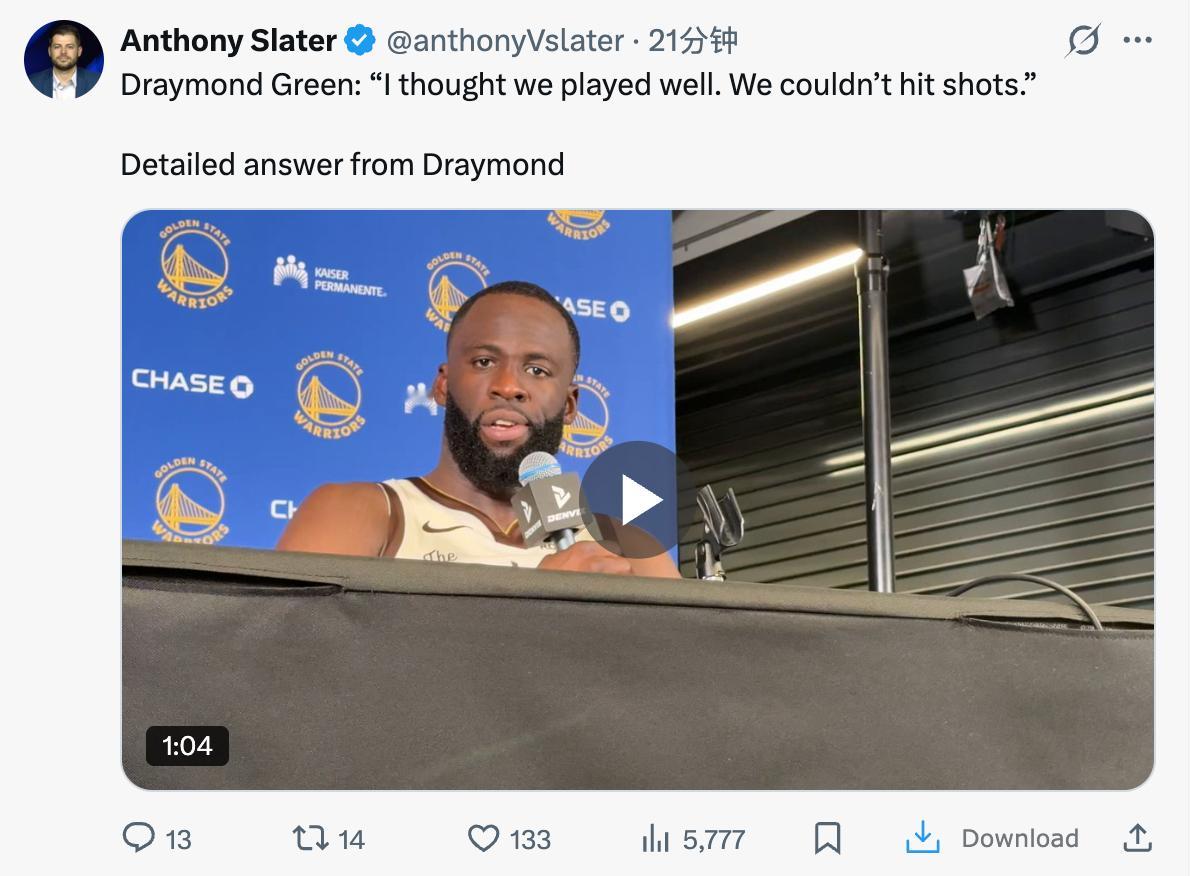
Task: Click the 5,777 views count
Action: (714, 839)
